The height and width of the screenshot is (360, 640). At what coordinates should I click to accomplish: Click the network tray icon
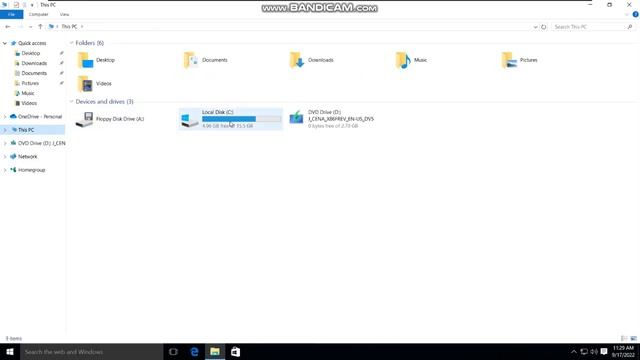584,351
